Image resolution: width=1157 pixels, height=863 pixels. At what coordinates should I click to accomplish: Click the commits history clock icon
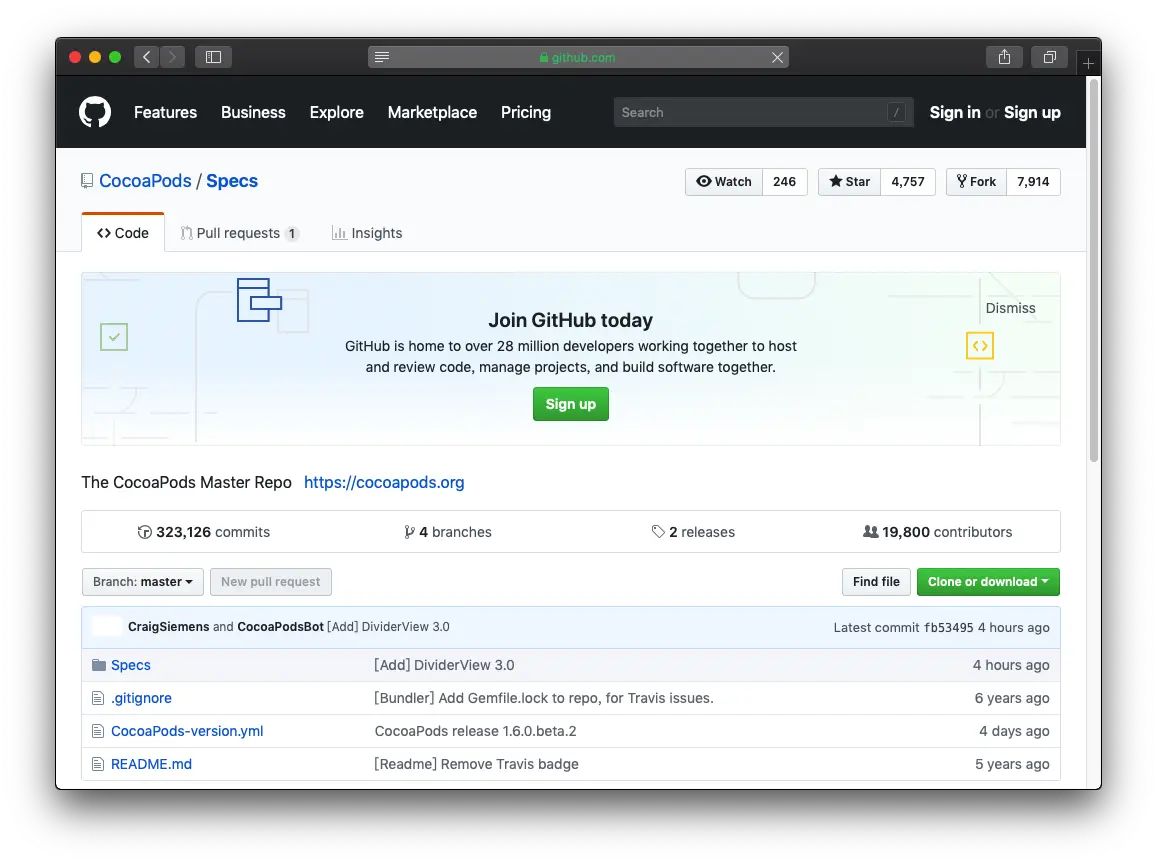[x=145, y=532]
